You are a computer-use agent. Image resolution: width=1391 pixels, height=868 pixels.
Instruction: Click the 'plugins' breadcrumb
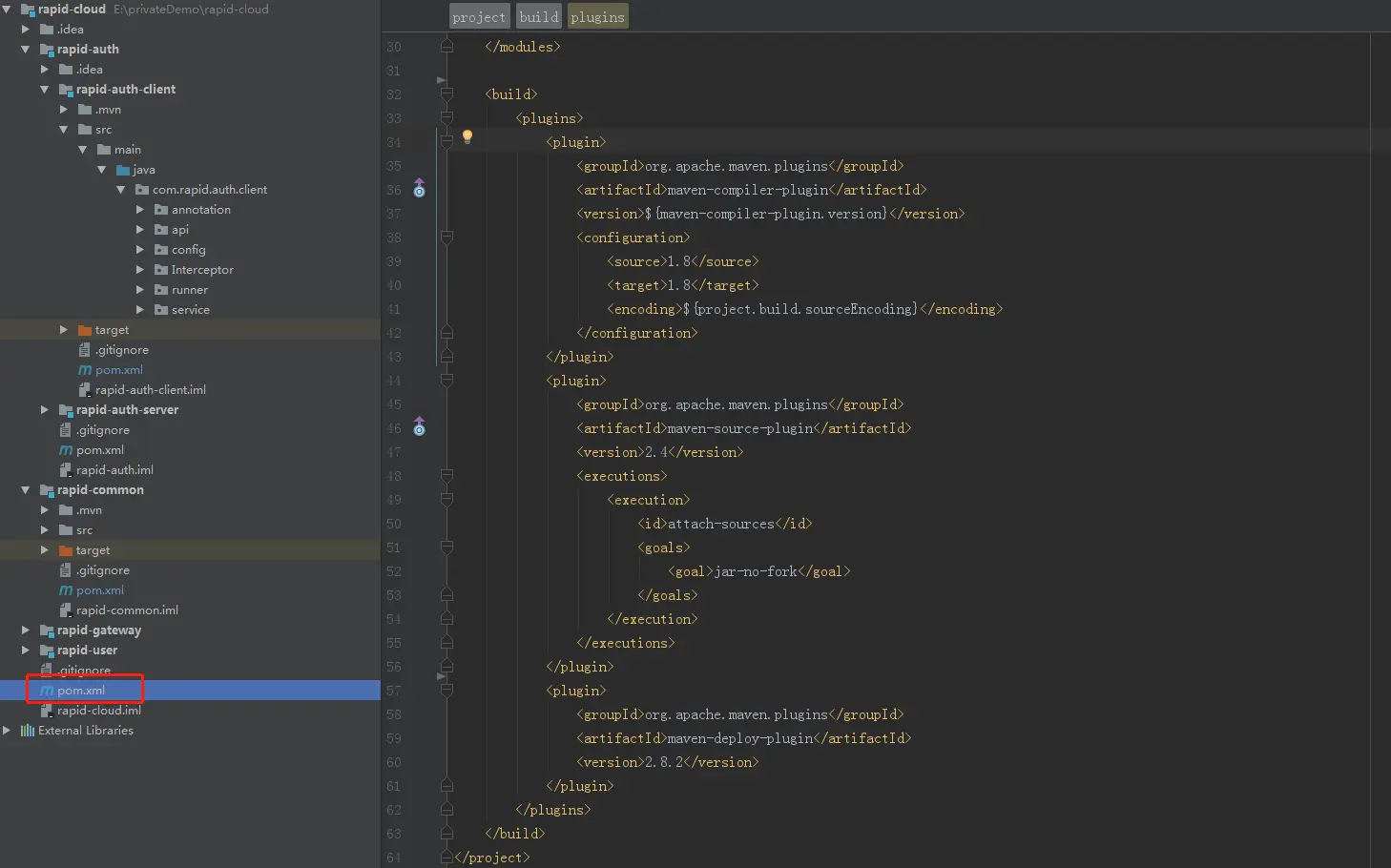click(597, 17)
